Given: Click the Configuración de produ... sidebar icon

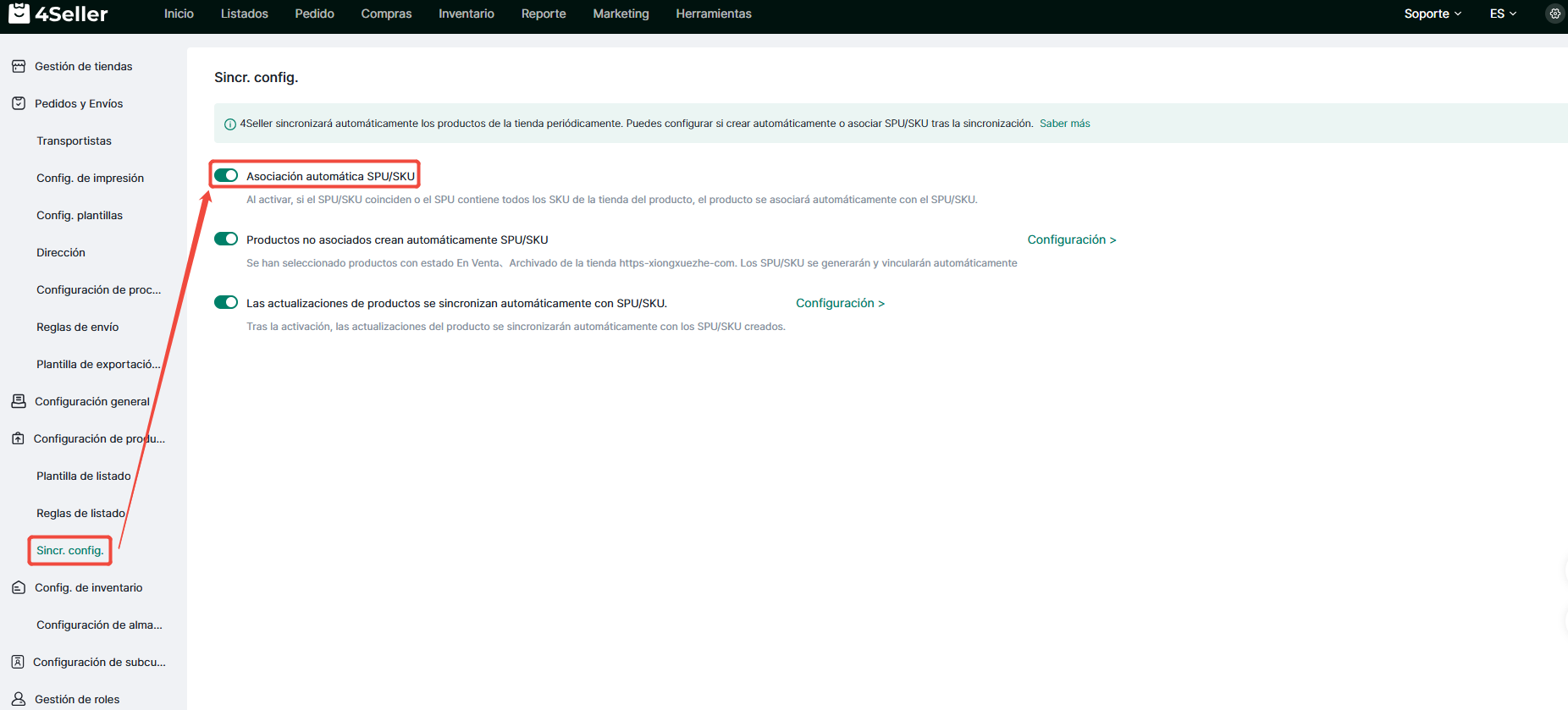Looking at the screenshot, I should coord(19,438).
